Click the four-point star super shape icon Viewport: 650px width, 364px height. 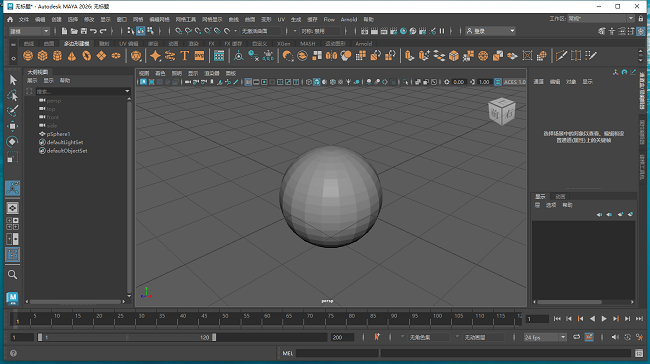tap(155, 56)
